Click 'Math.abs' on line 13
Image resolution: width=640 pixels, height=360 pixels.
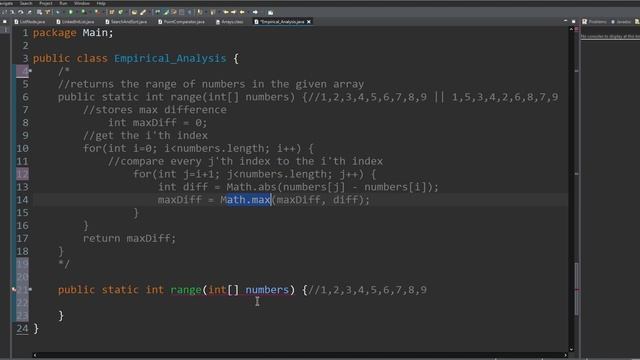(251, 187)
